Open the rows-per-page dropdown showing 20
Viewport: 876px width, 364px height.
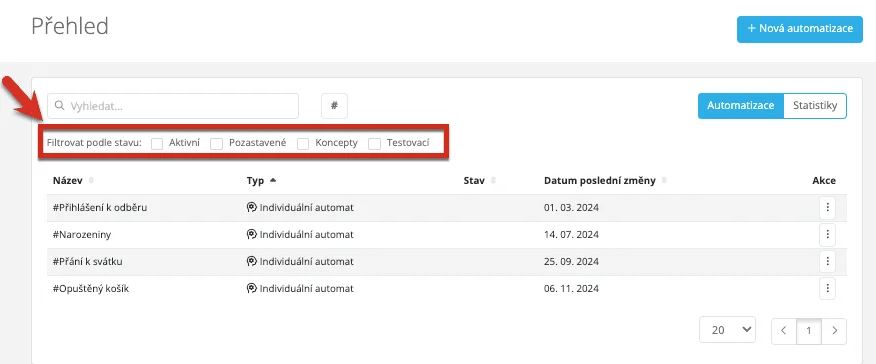[x=727, y=330]
